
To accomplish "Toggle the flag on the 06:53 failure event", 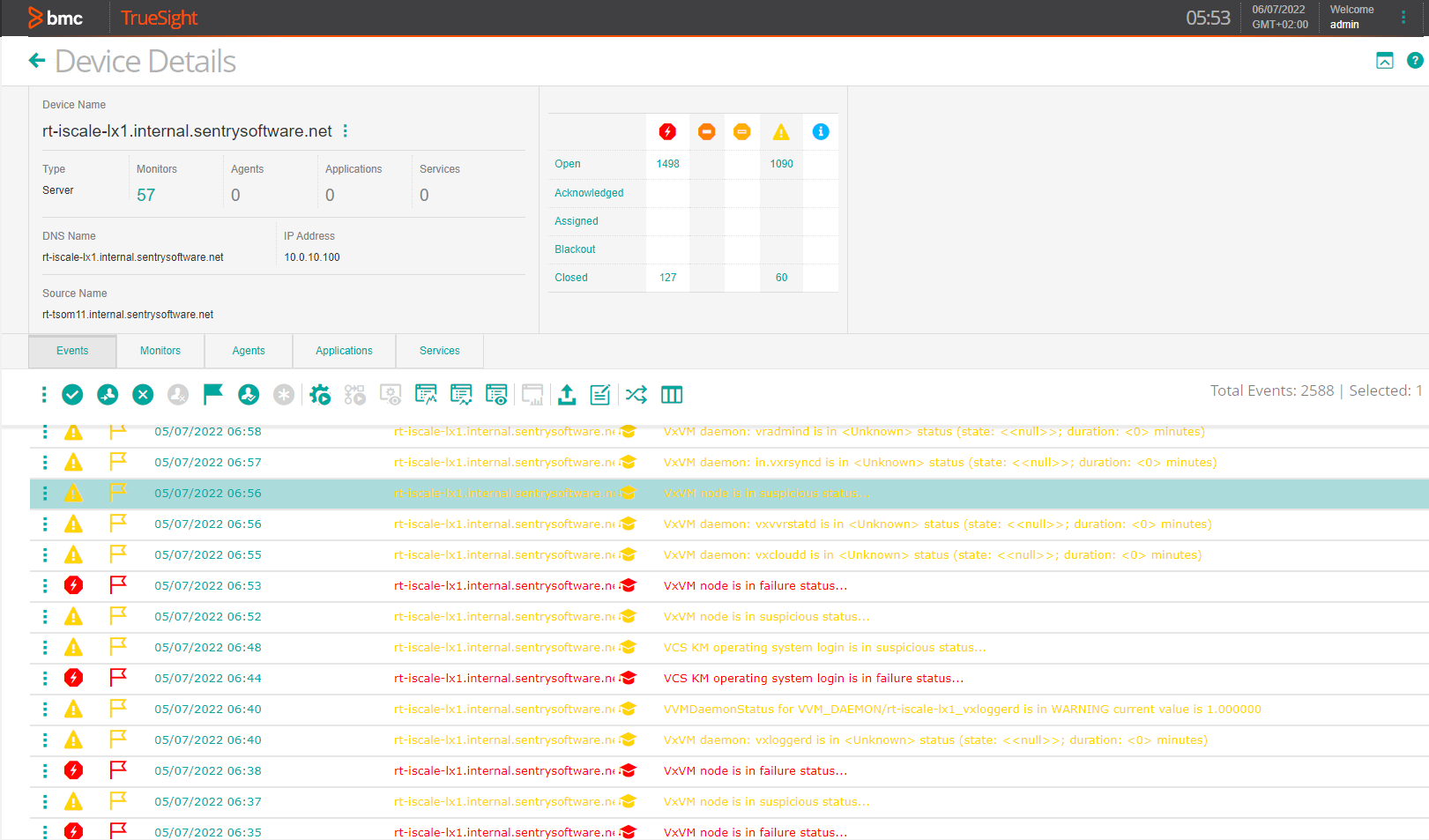I will (117, 584).
